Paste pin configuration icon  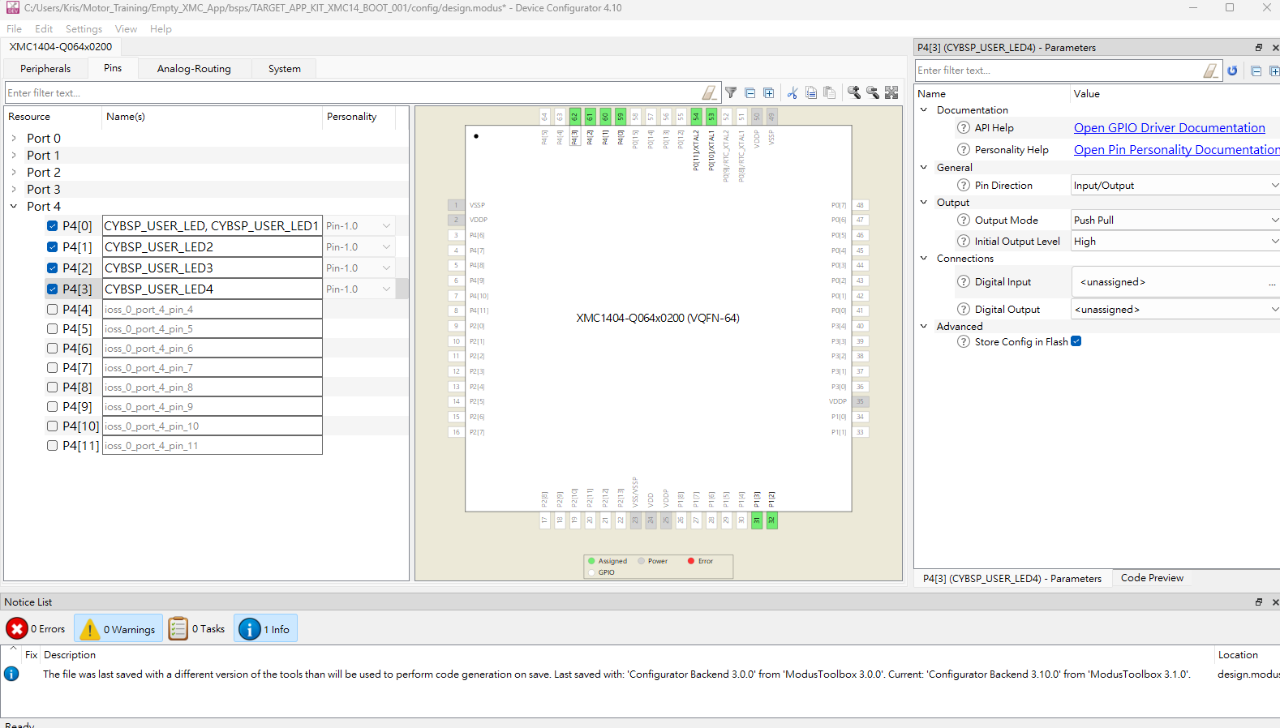(x=829, y=93)
